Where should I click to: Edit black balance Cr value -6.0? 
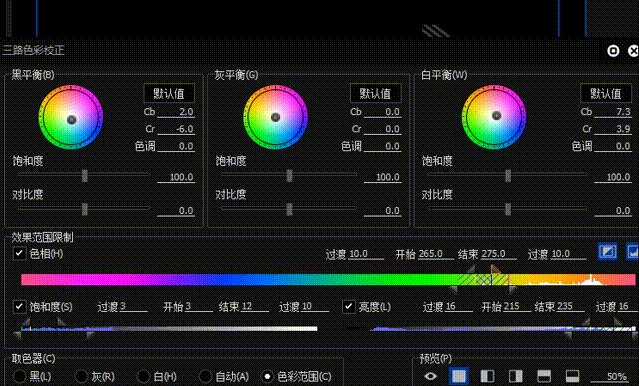176,129
